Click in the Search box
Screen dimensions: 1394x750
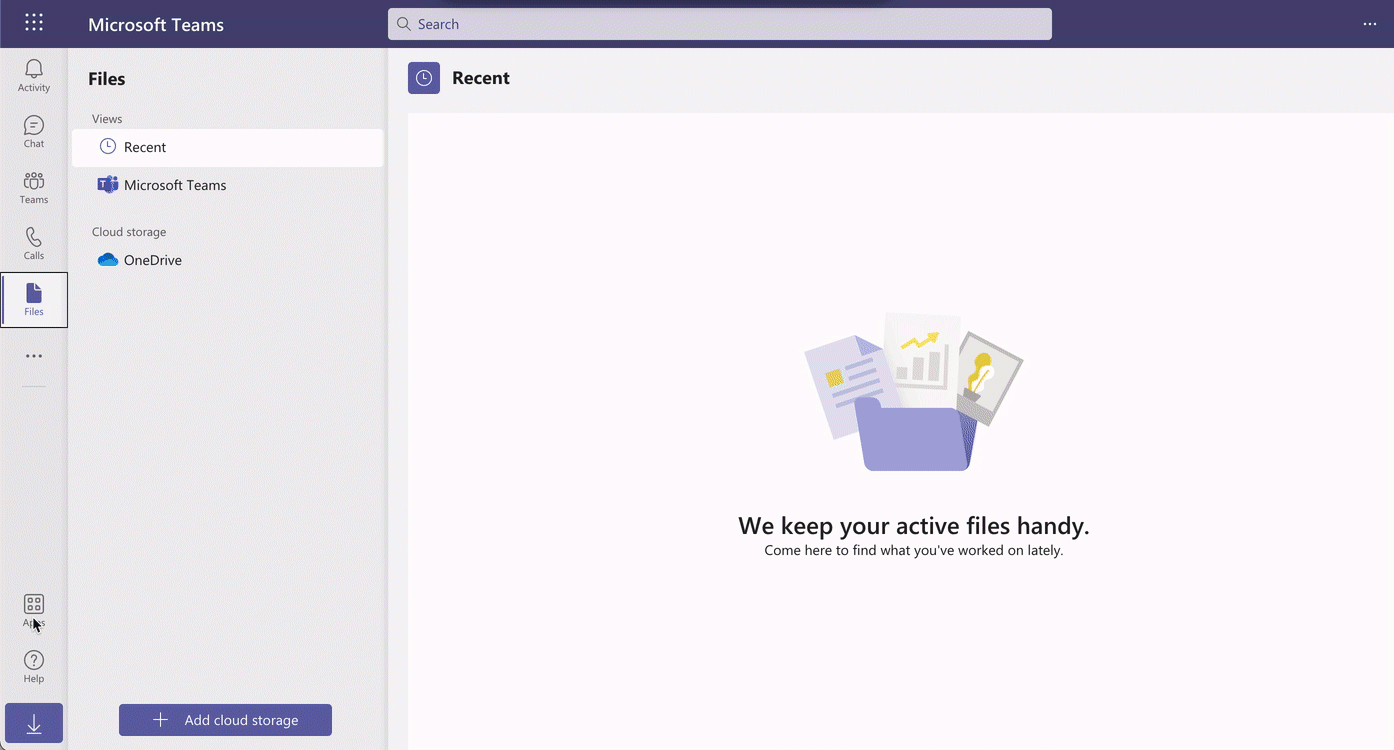[x=720, y=24]
